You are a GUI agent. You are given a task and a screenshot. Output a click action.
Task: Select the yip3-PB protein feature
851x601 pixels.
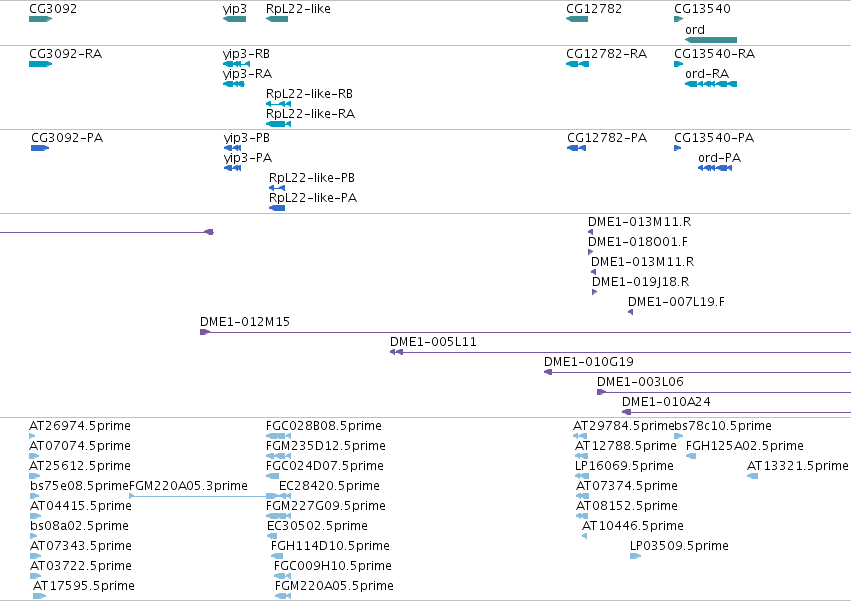coord(232,148)
